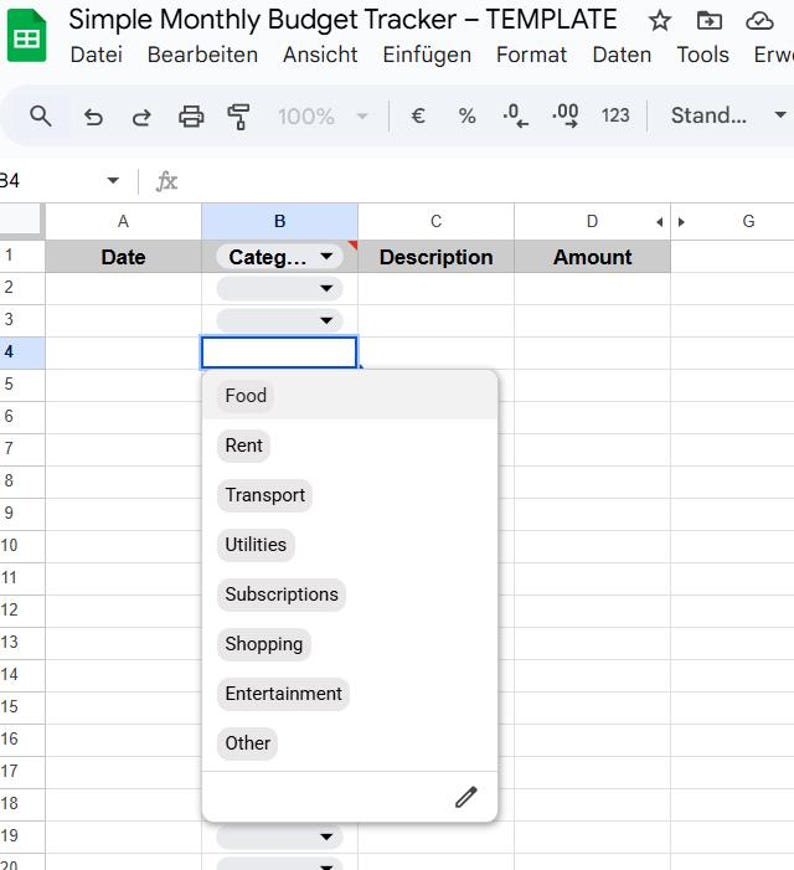Format cell as percent
This screenshot has width=794, height=870.
click(467, 116)
